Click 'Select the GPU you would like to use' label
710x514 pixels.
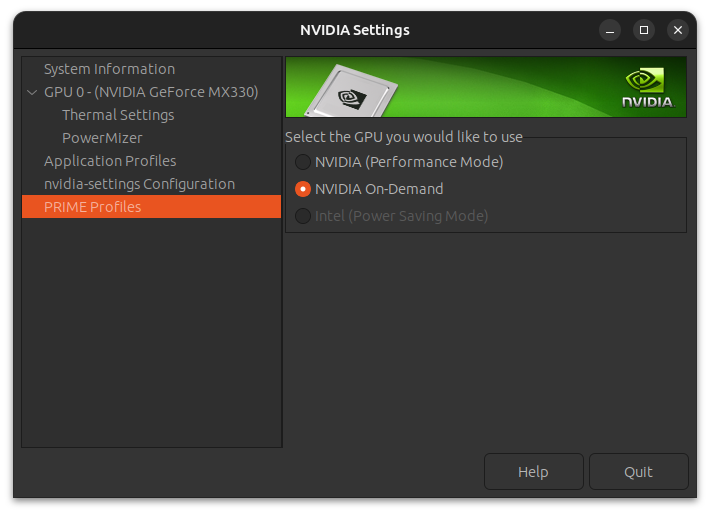coord(404,137)
